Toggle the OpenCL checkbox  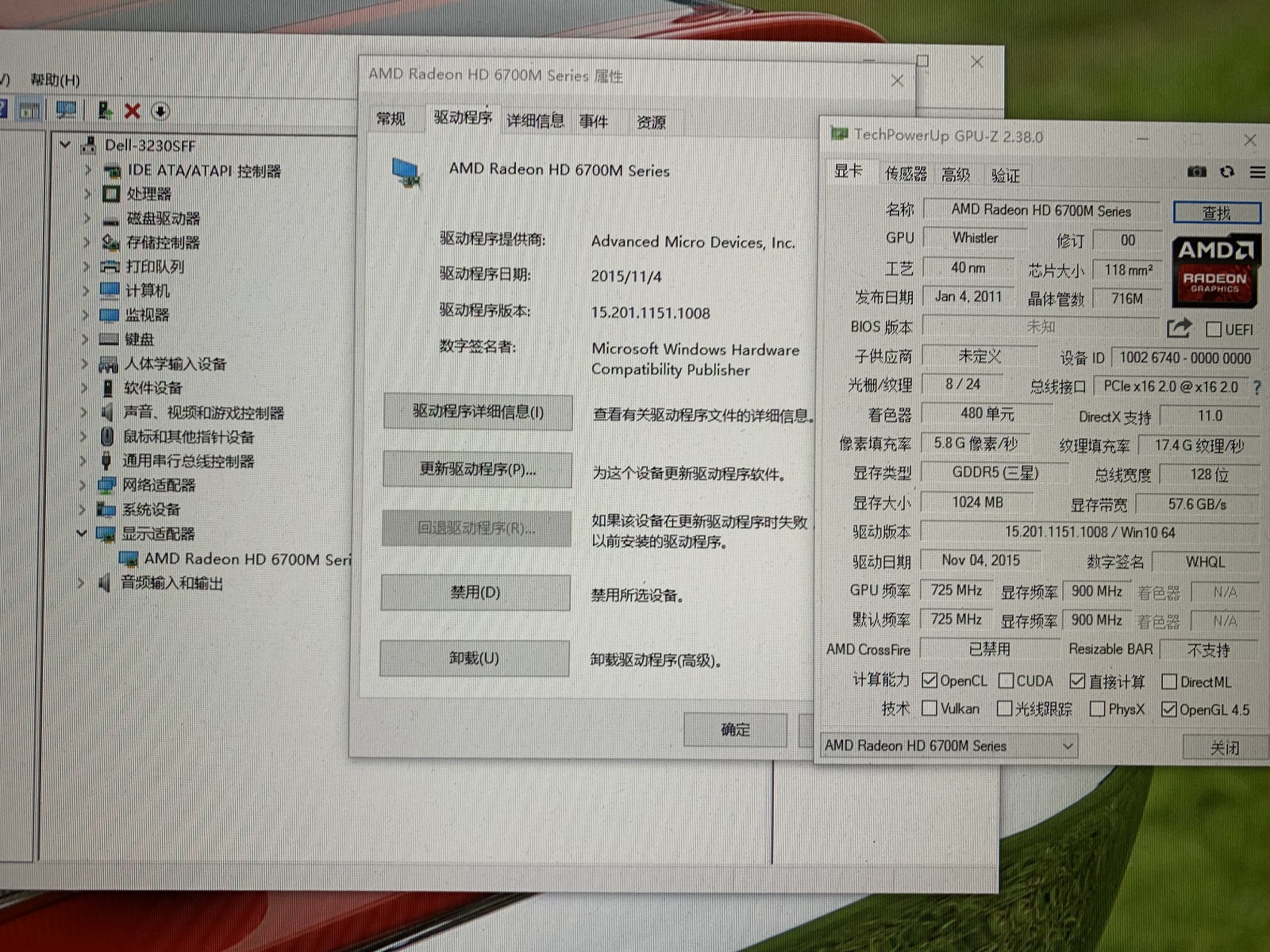929,681
